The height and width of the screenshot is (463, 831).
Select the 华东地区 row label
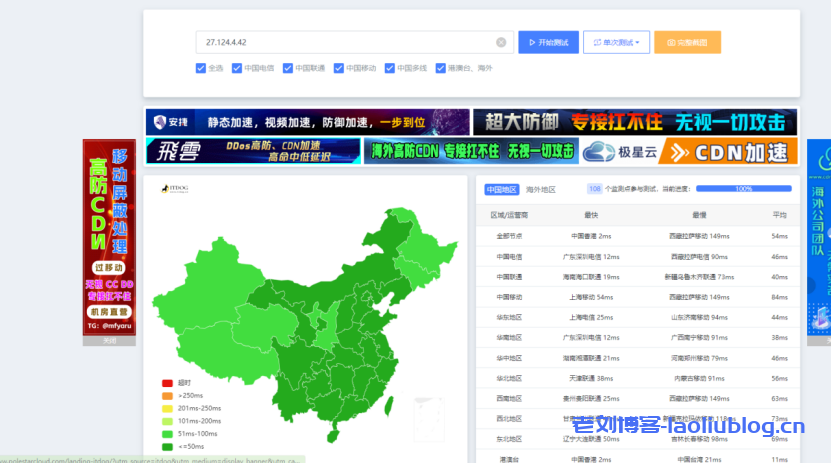point(509,317)
